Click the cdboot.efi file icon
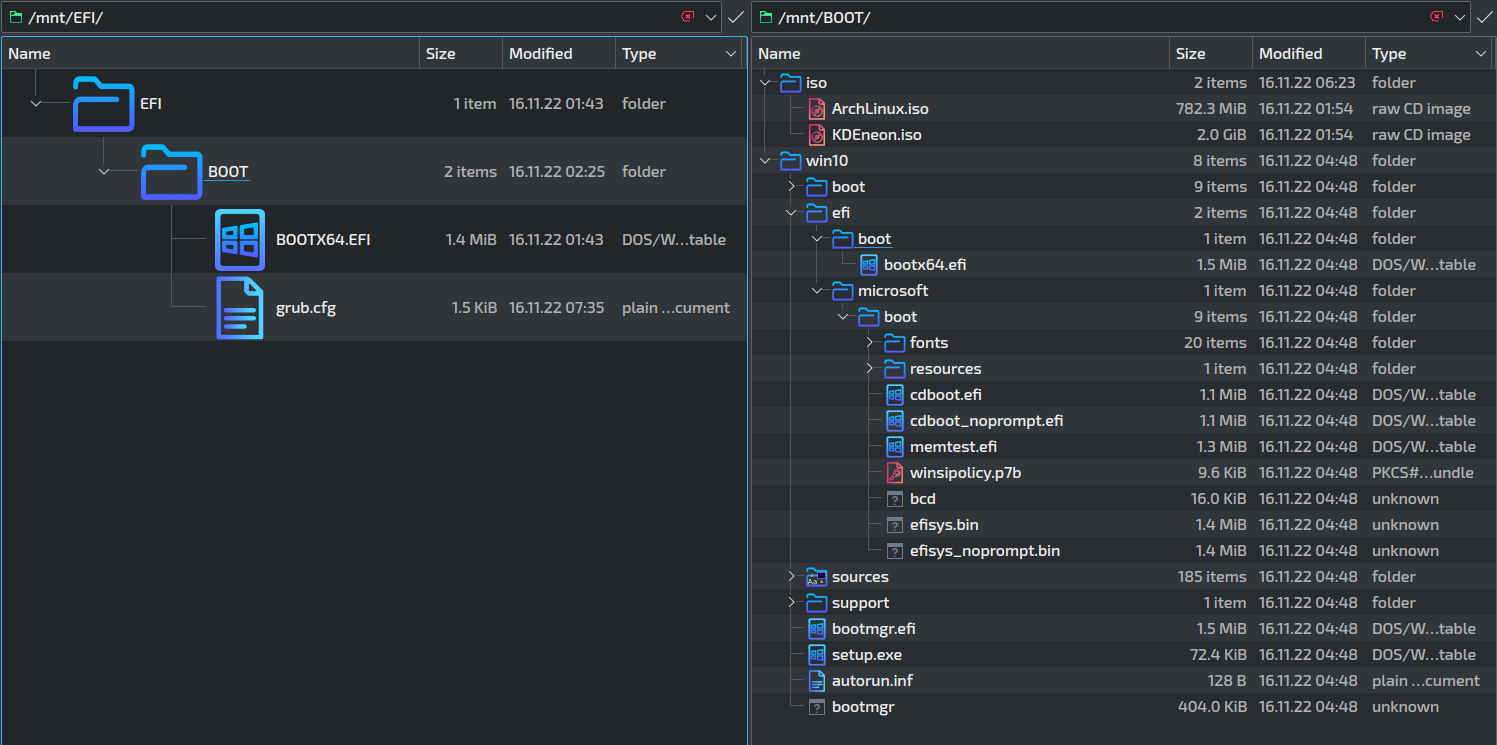Image resolution: width=1497 pixels, height=745 pixels. coord(895,395)
